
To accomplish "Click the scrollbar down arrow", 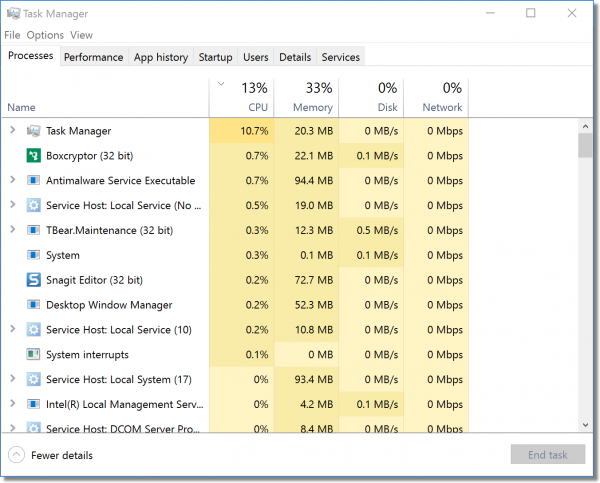I will [x=585, y=425].
